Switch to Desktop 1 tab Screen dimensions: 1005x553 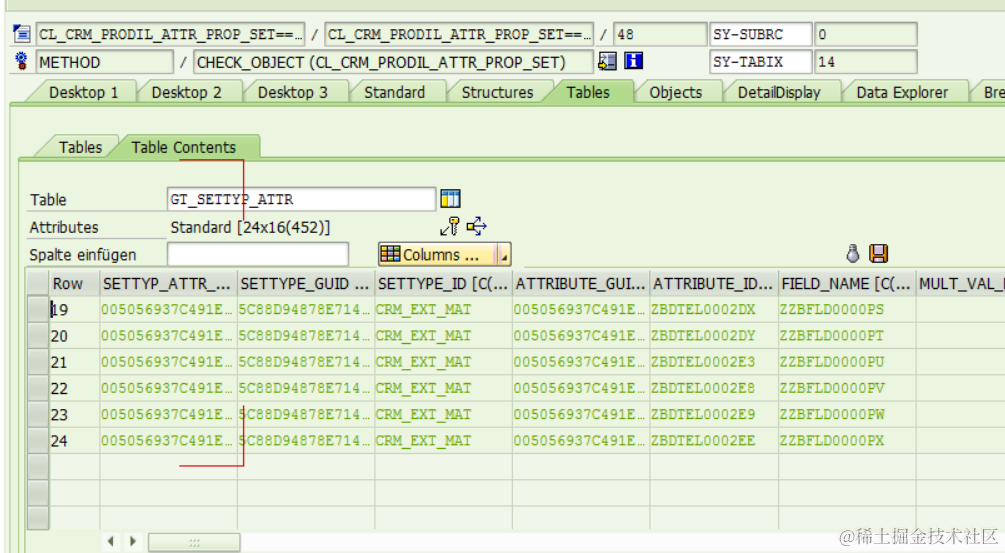tap(83, 92)
